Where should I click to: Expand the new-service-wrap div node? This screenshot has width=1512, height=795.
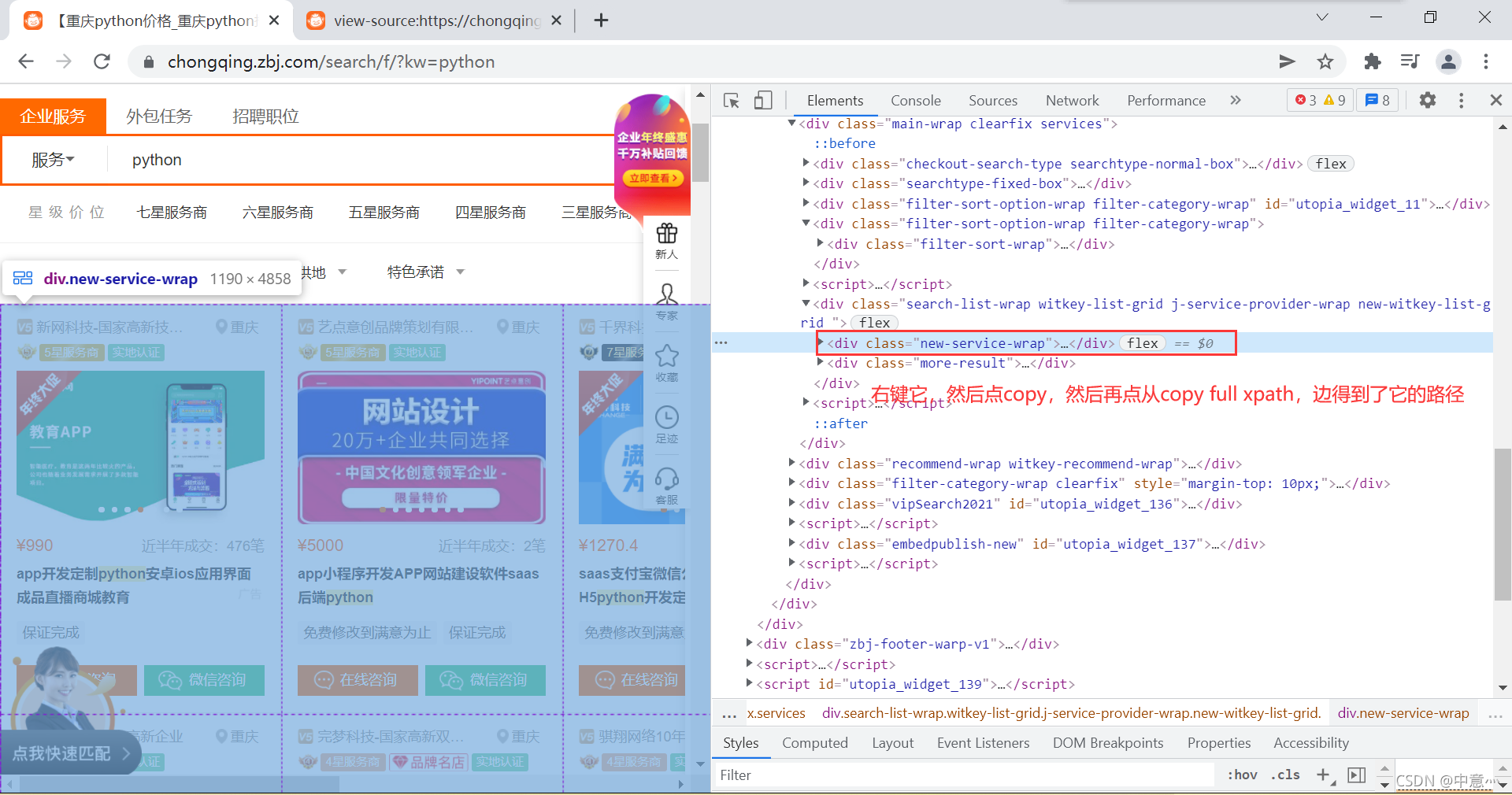tap(820, 342)
